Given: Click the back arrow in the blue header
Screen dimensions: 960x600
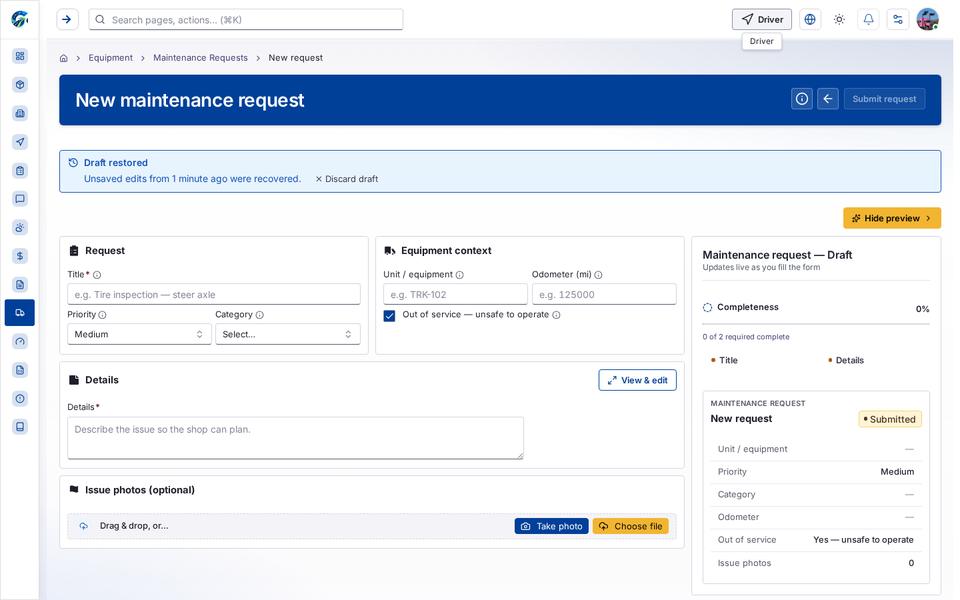Looking at the screenshot, I should pyautogui.click(x=828, y=99).
